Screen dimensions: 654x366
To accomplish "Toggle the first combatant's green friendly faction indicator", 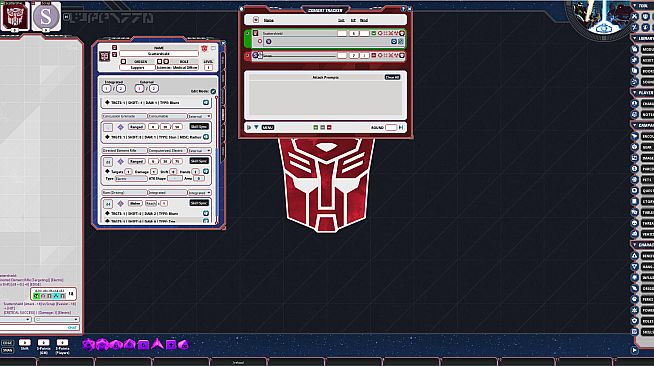I will click(374, 33).
